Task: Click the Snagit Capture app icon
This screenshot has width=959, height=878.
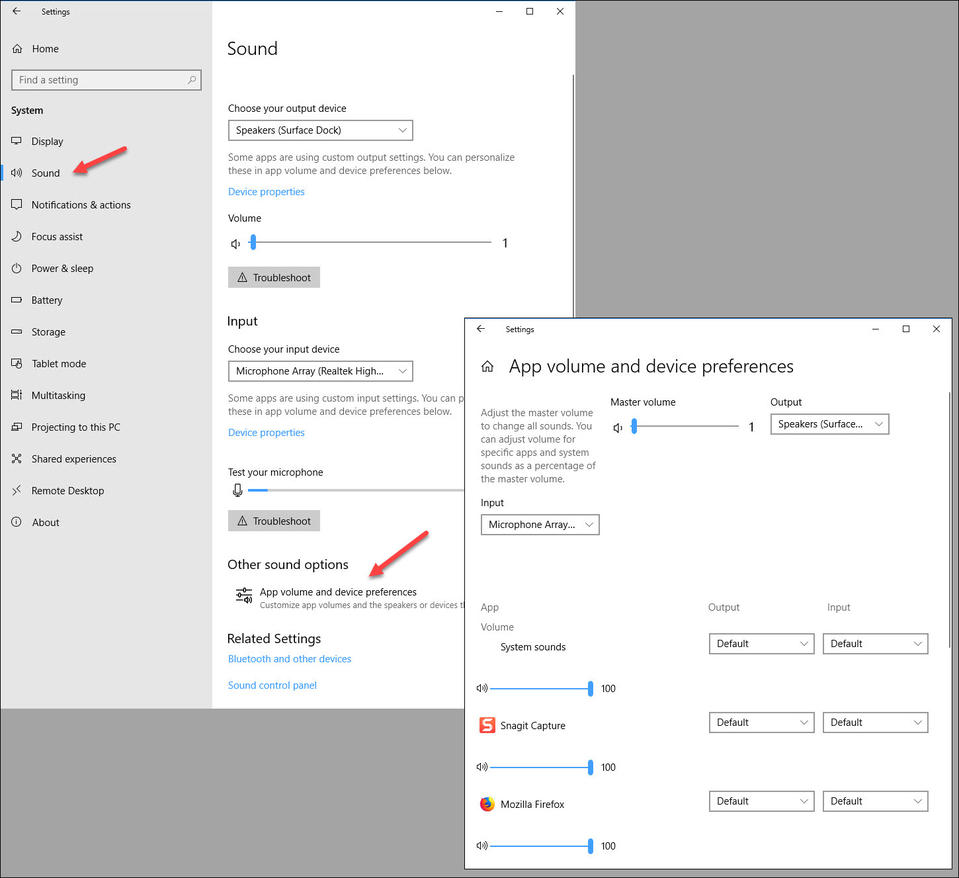Action: pos(487,725)
